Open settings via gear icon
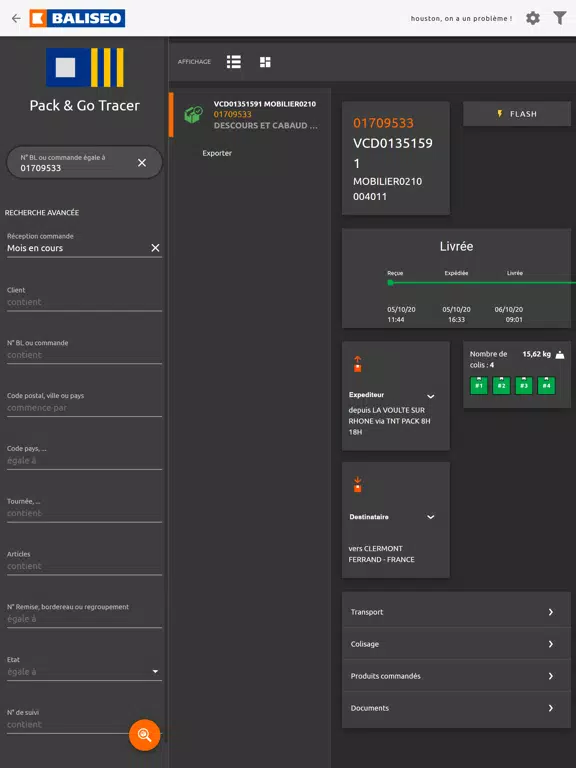The image size is (576, 768). [x=533, y=18]
